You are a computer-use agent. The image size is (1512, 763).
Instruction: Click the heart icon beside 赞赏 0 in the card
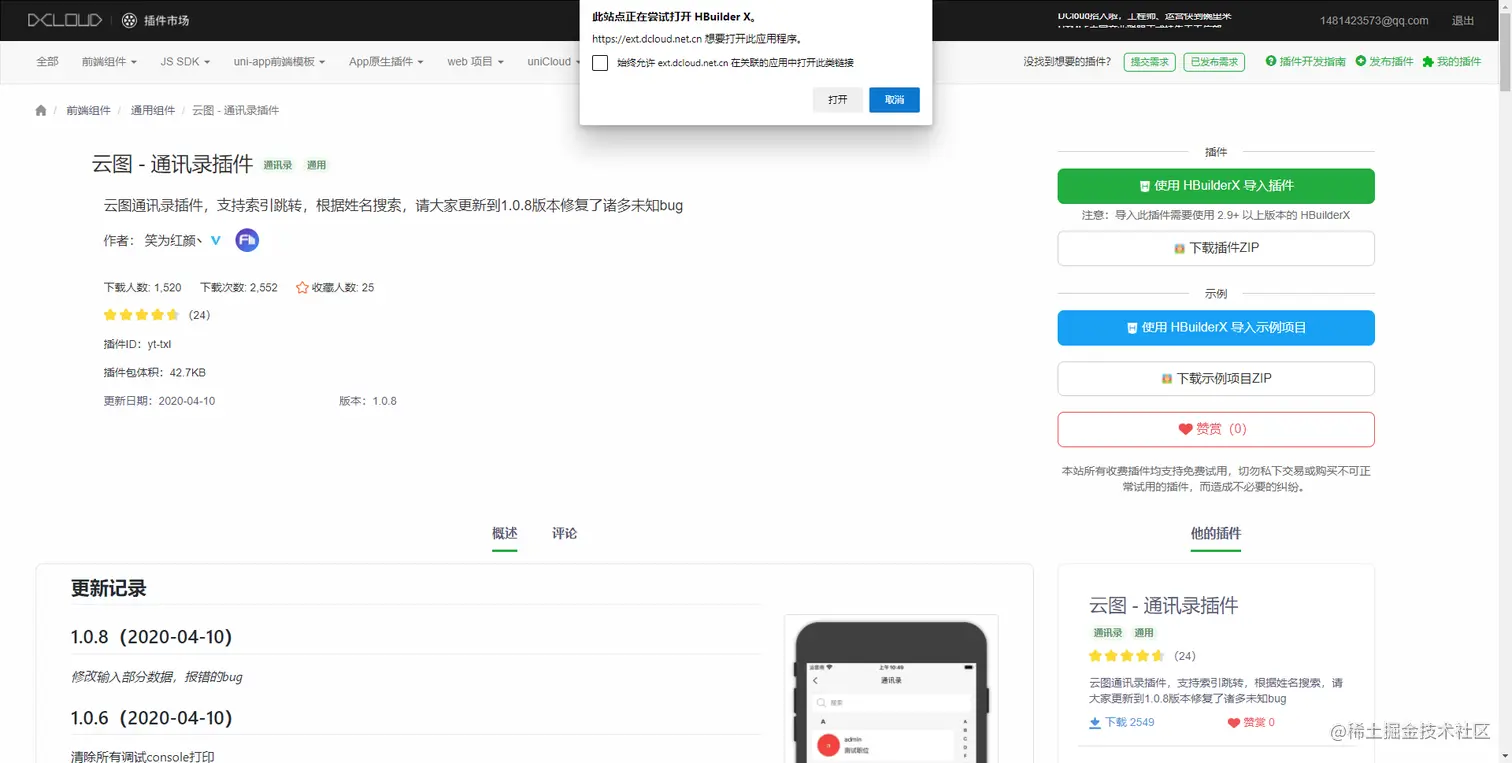[x=1233, y=723]
